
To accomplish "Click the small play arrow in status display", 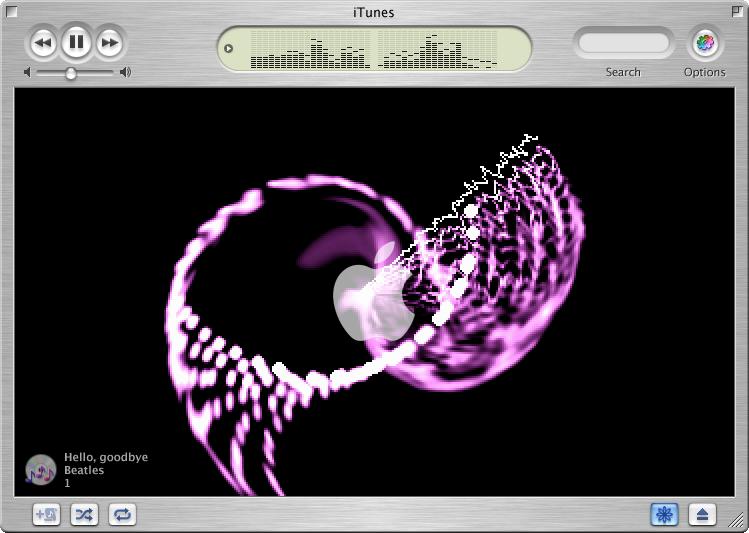I will [x=228, y=49].
